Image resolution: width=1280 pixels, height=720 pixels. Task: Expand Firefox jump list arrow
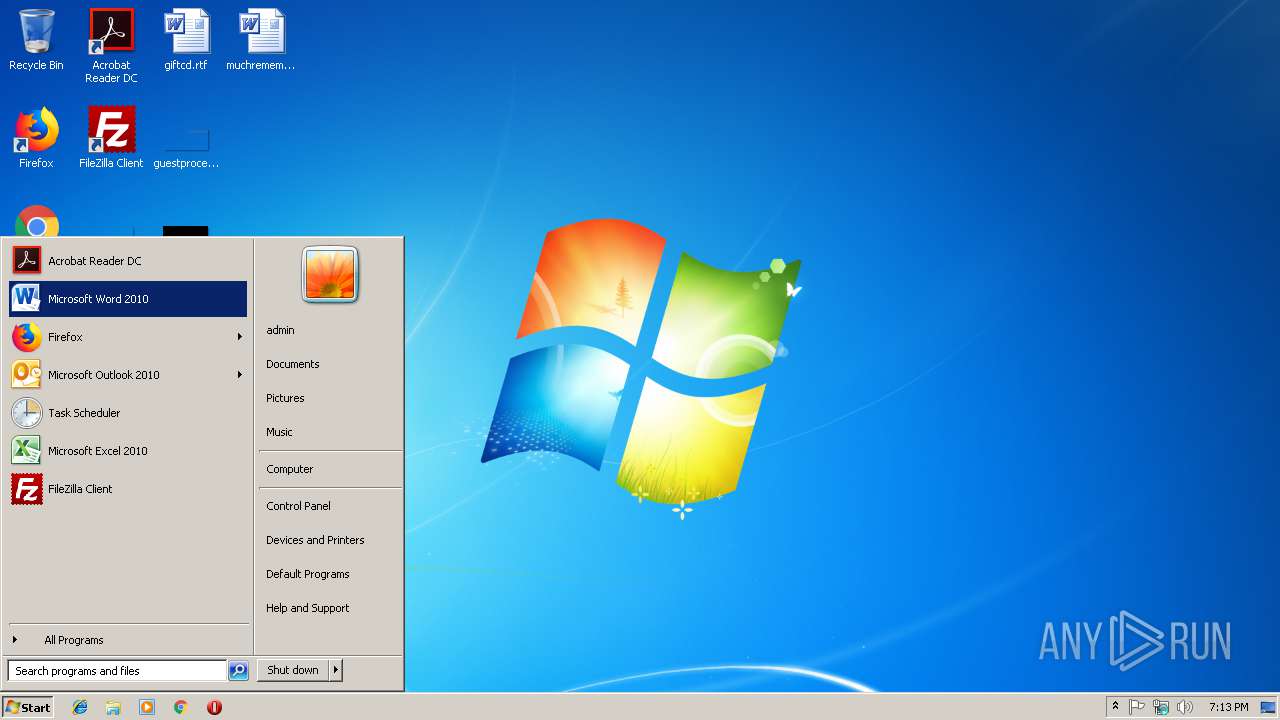[239, 337]
